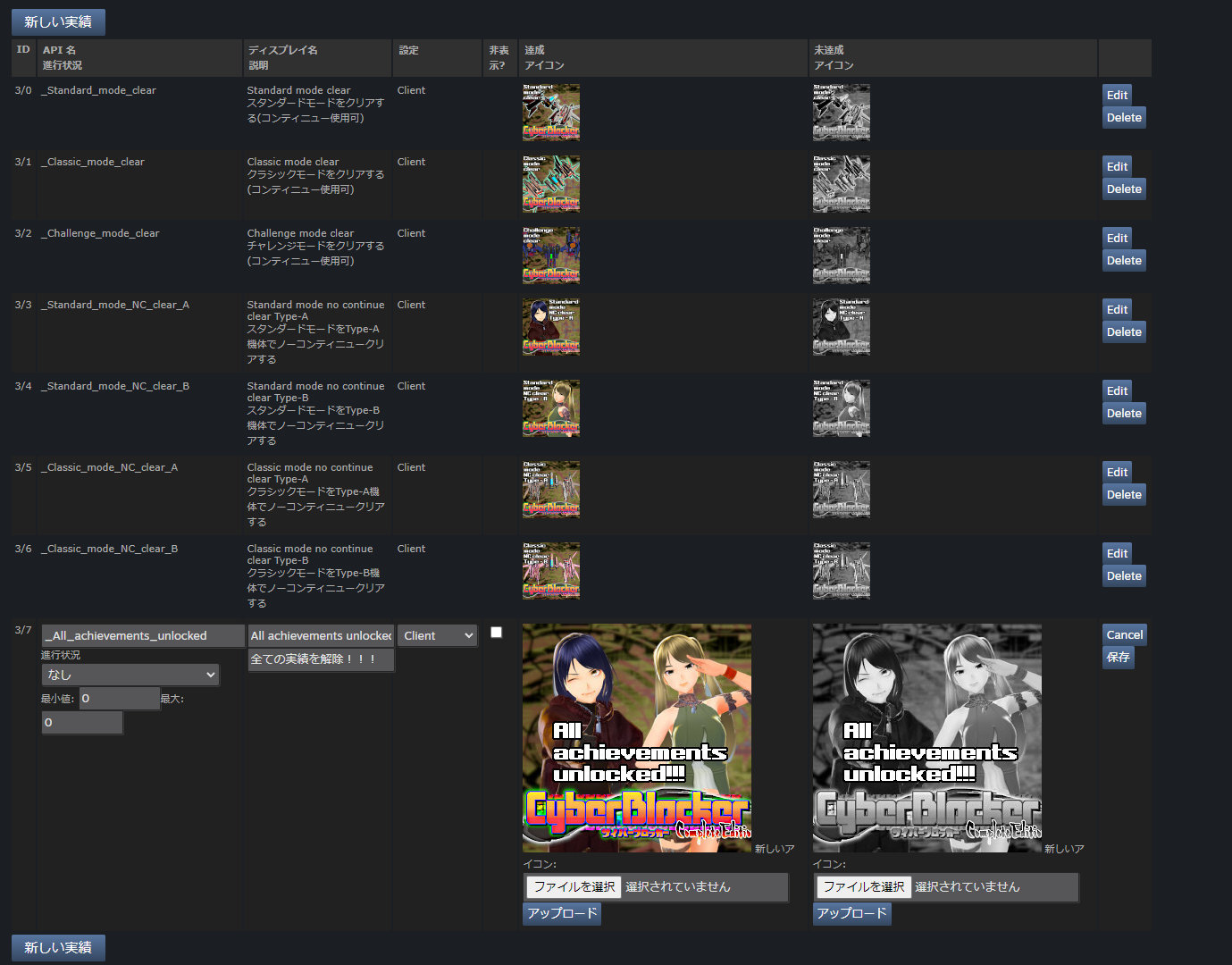Click the unachieved icon for _Standard_mode_NC_clear_B
This screenshot has height=965, width=1232.
tap(842, 408)
